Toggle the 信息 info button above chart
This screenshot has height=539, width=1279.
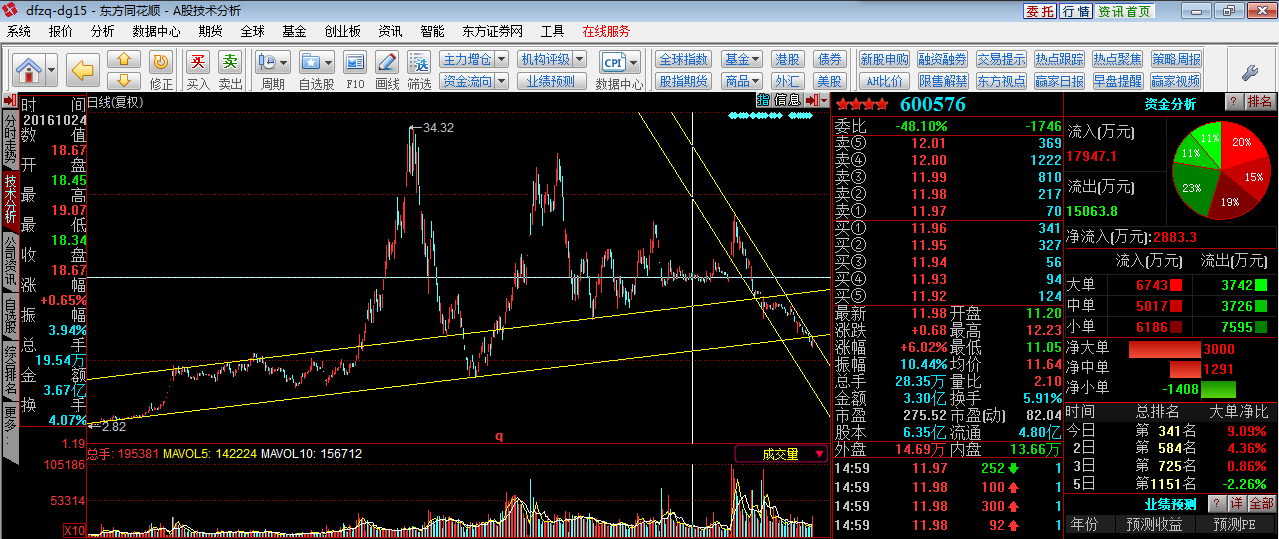coord(788,100)
